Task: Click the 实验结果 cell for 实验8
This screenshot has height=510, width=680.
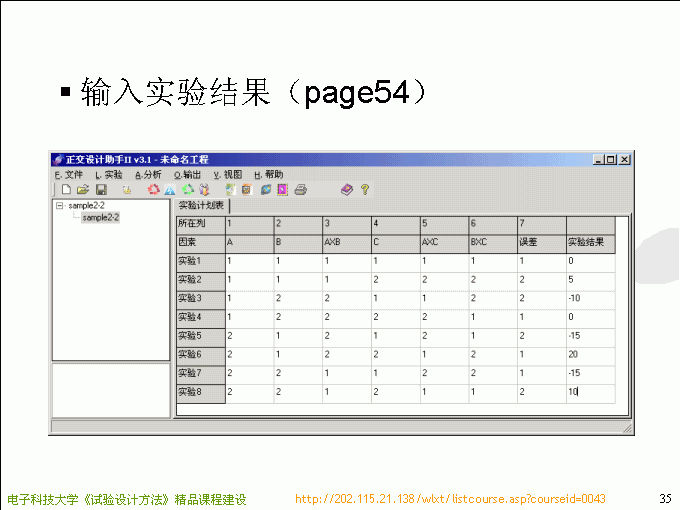Action: [x=590, y=392]
